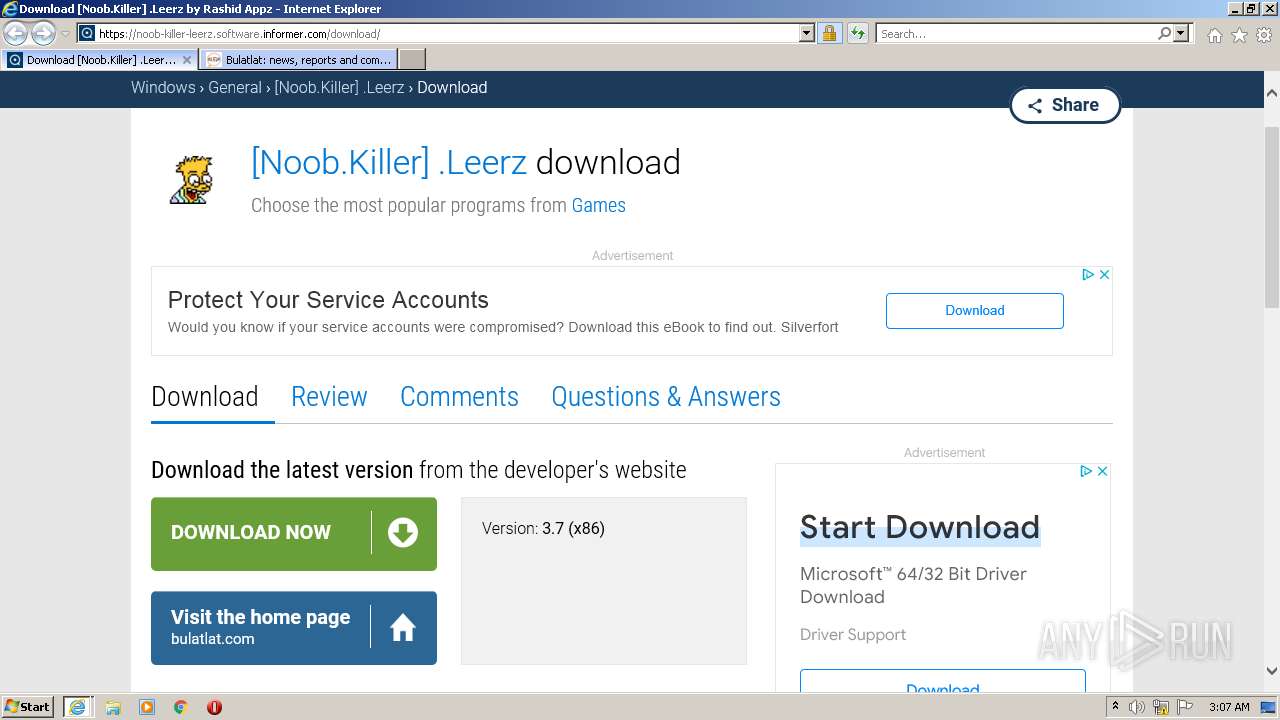Click the 3:07 AM clock
This screenshot has width=1280, height=720.
pos(1229,707)
